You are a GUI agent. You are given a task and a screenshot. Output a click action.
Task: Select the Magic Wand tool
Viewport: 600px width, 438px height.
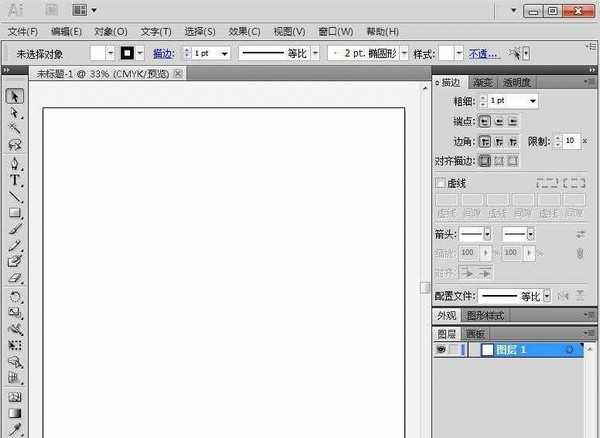tap(16, 129)
